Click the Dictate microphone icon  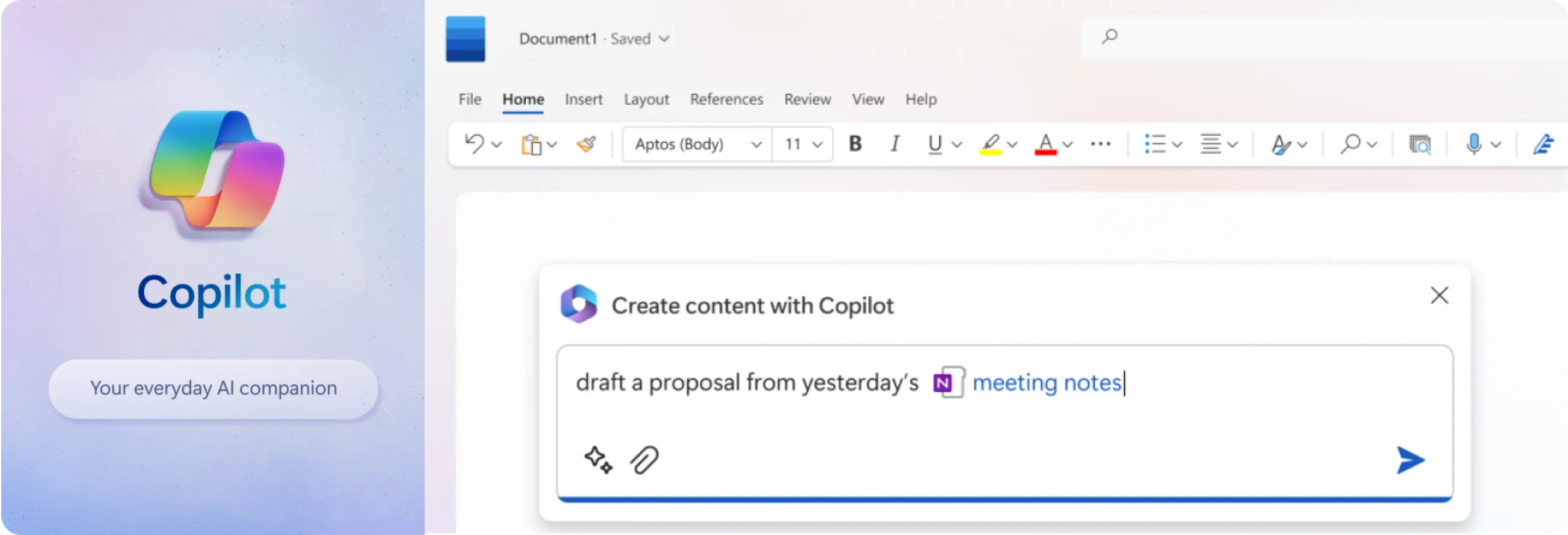click(1473, 144)
